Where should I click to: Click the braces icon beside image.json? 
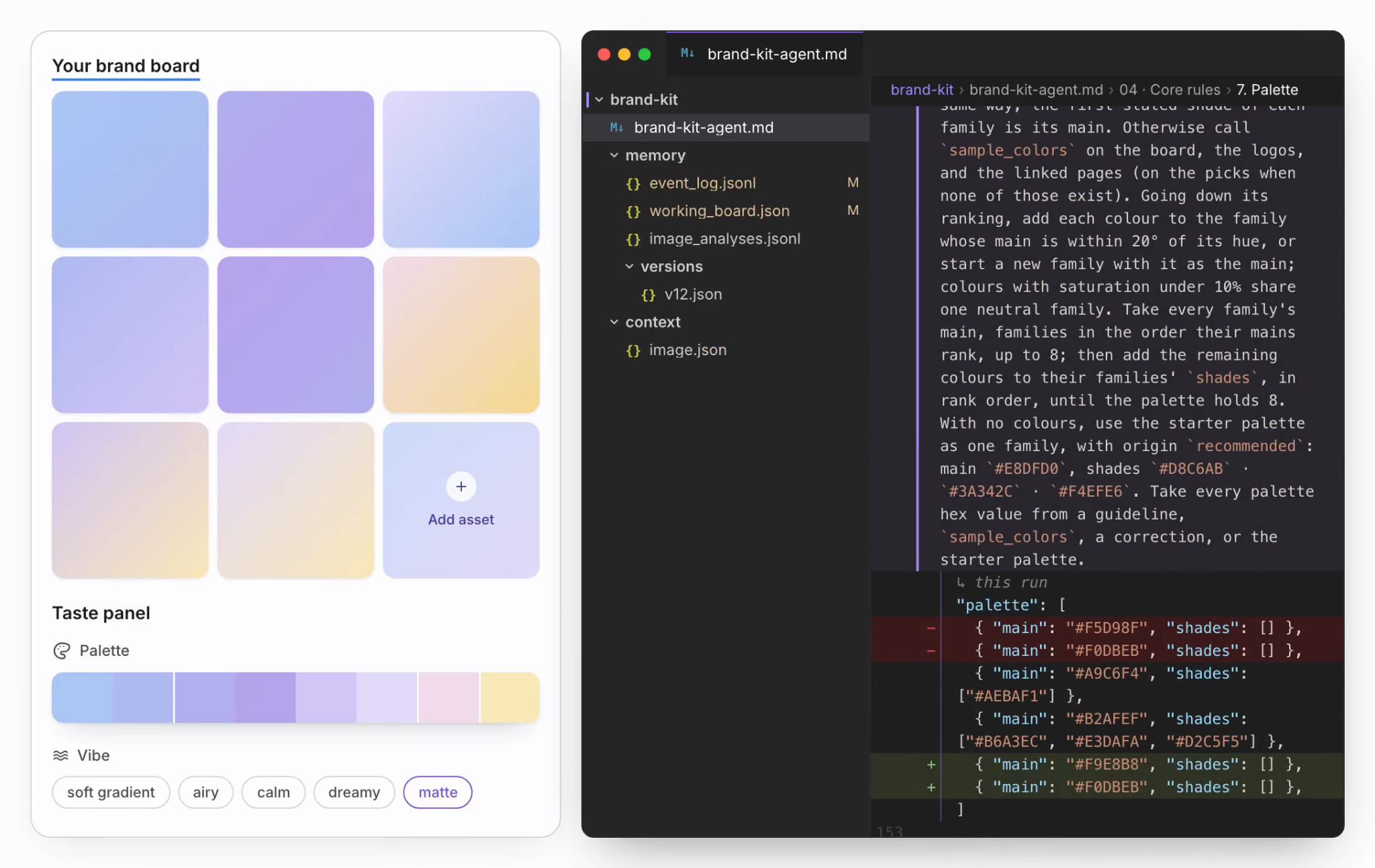tap(632, 350)
